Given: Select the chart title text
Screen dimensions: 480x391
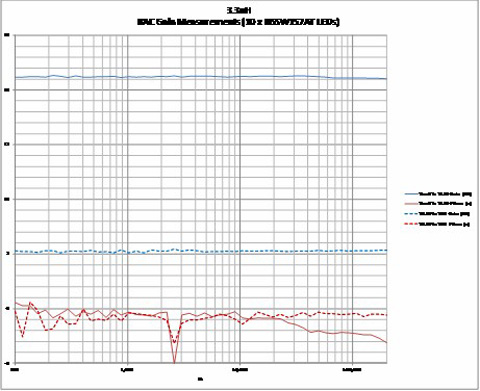Looking at the screenshot, I should tap(239, 22).
